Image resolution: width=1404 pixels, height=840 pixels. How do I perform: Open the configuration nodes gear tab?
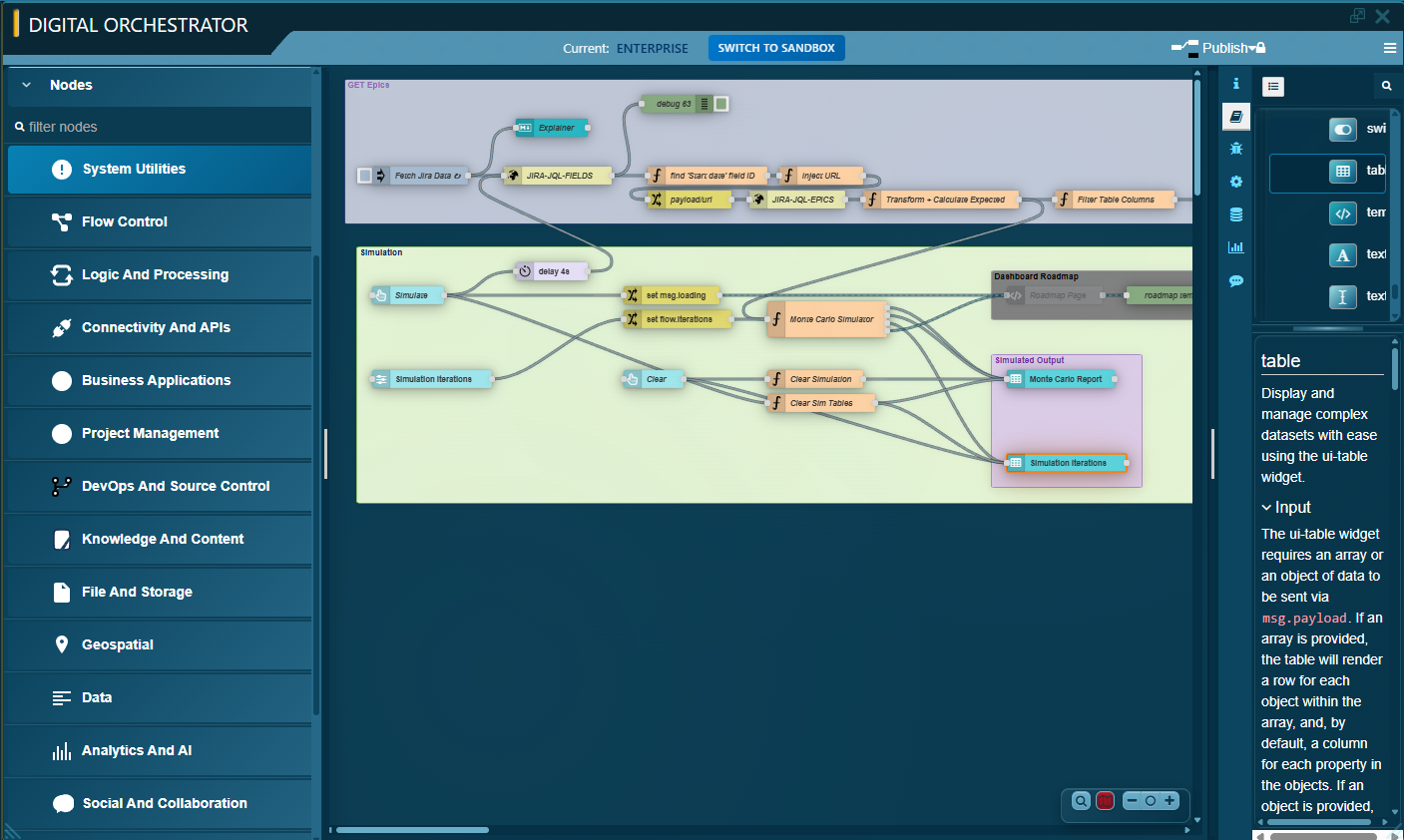pyautogui.click(x=1236, y=182)
